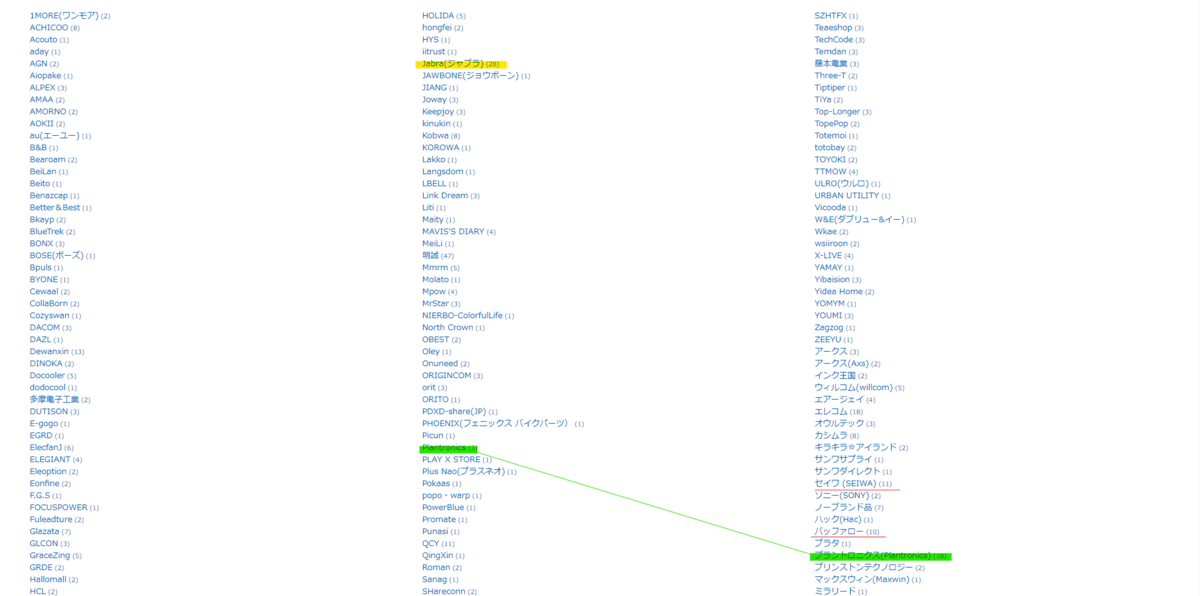Viewport: 1200px width, 596px height.
Task: Click the ElecfanJ brand link
Action: click(47, 448)
